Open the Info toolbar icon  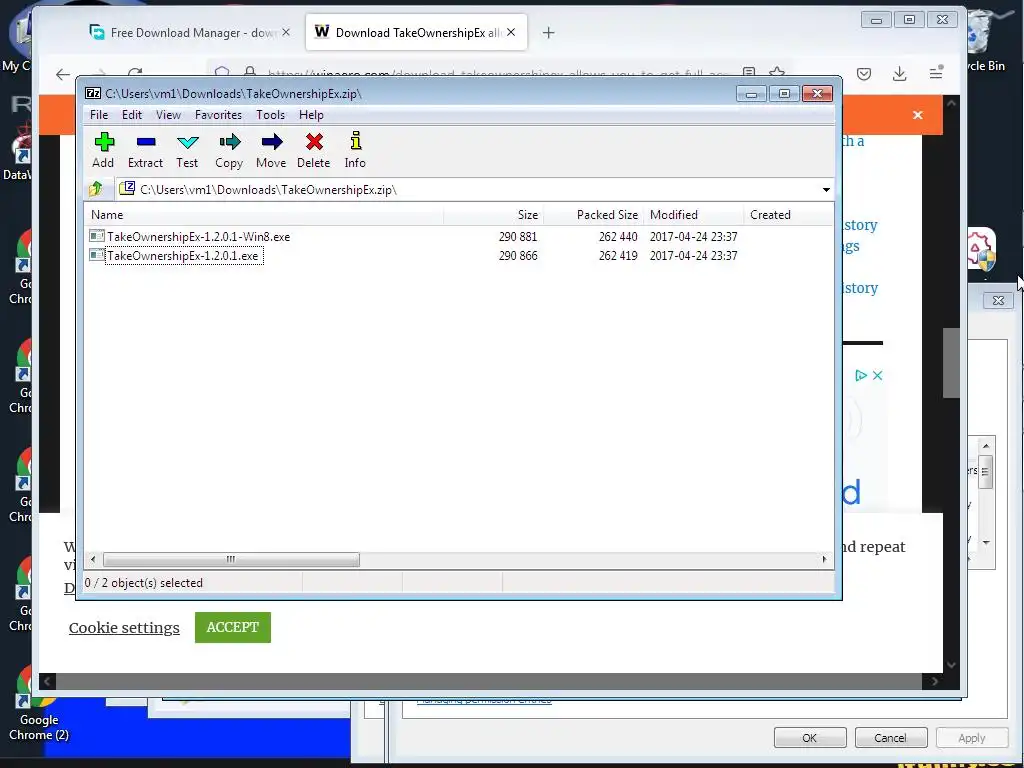pyautogui.click(x=355, y=150)
